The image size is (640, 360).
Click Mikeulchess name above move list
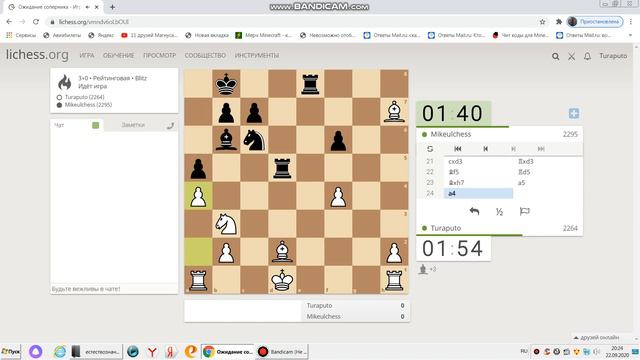pyautogui.click(x=451, y=134)
